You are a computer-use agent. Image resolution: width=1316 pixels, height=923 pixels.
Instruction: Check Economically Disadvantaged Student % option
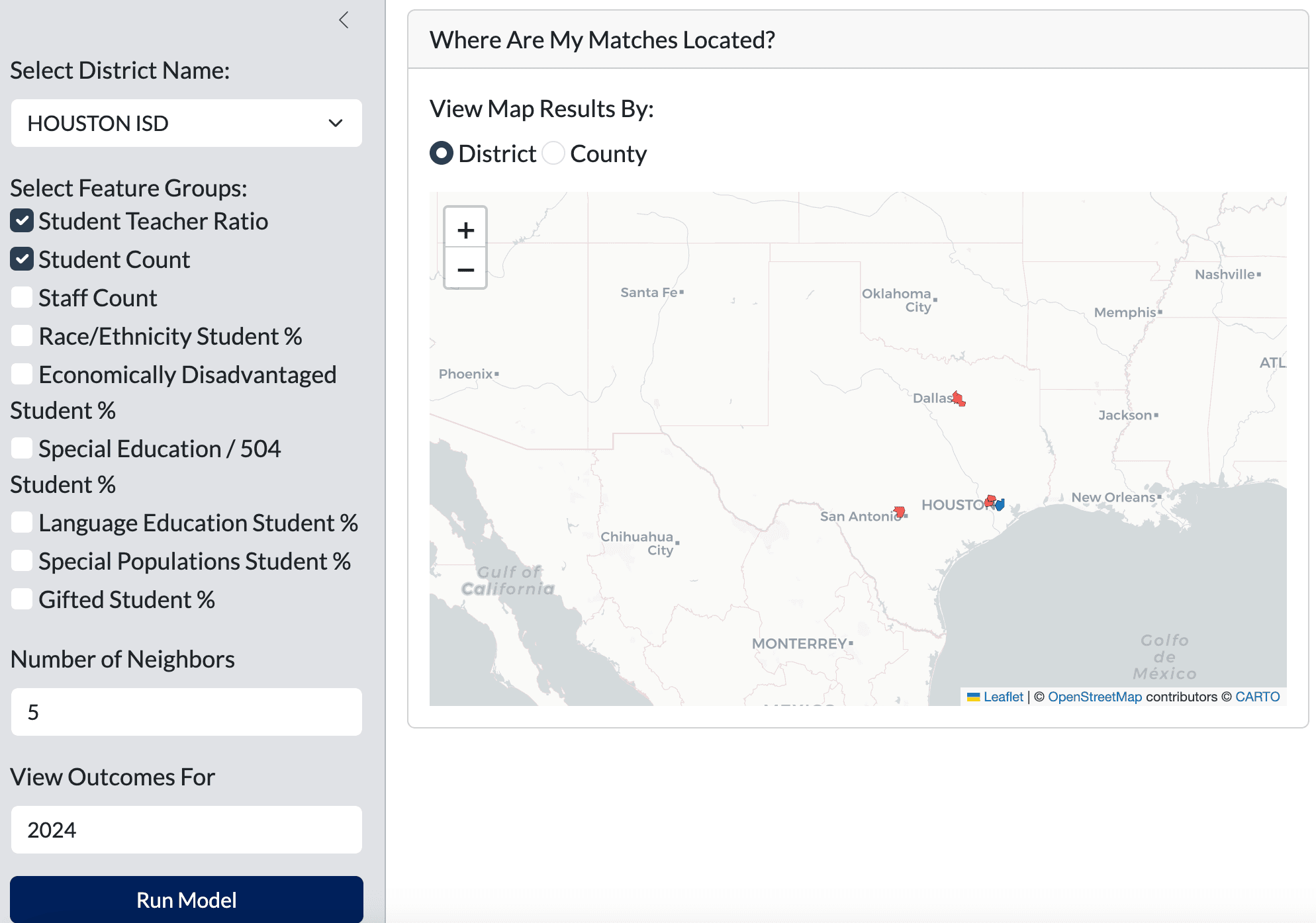pos(22,374)
